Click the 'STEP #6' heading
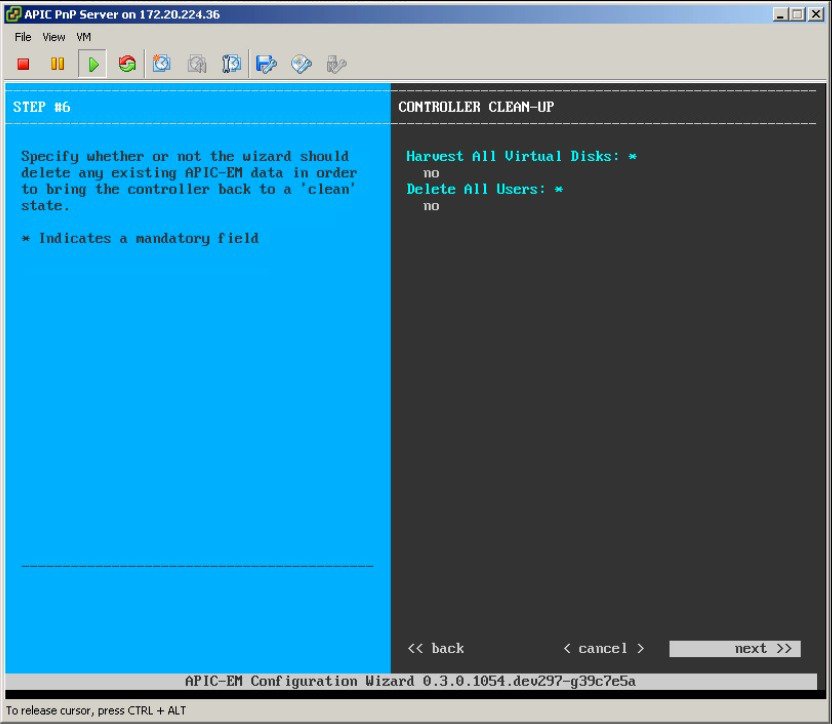832x724 pixels. 41,107
